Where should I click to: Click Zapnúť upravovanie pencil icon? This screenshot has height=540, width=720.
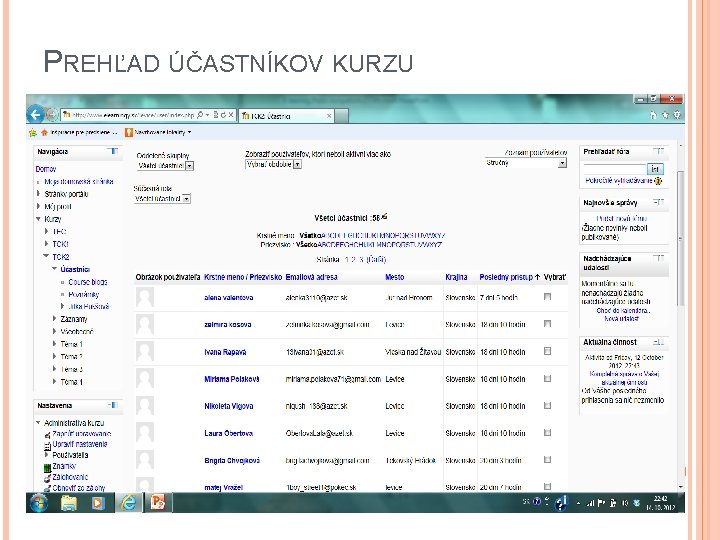[47, 434]
